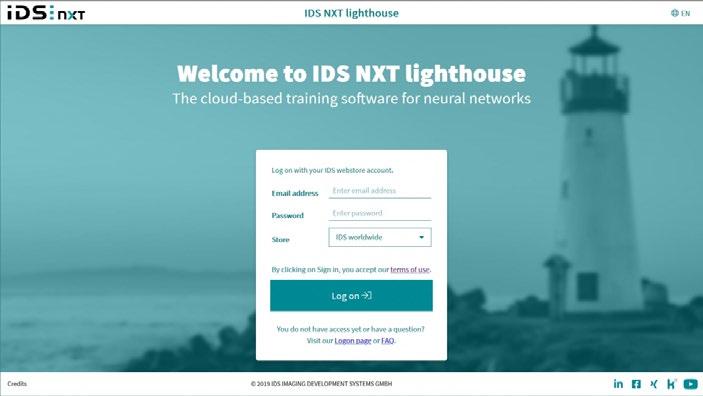Open the IDS worldwide store selector
This screenshot has width=703, height=396.
coord(380,237)
